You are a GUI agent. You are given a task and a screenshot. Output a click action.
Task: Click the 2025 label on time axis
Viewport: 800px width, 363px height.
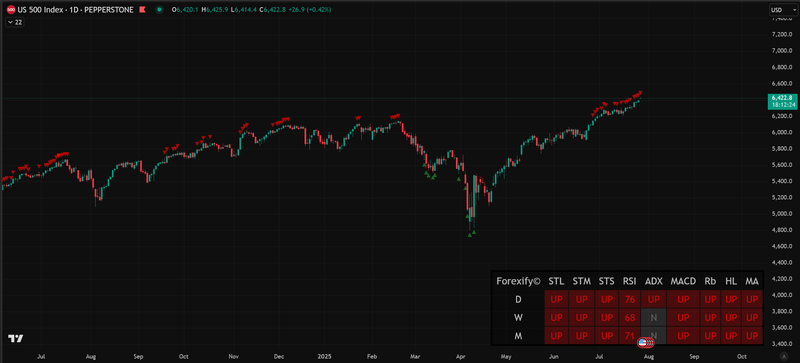pos(324,356)
